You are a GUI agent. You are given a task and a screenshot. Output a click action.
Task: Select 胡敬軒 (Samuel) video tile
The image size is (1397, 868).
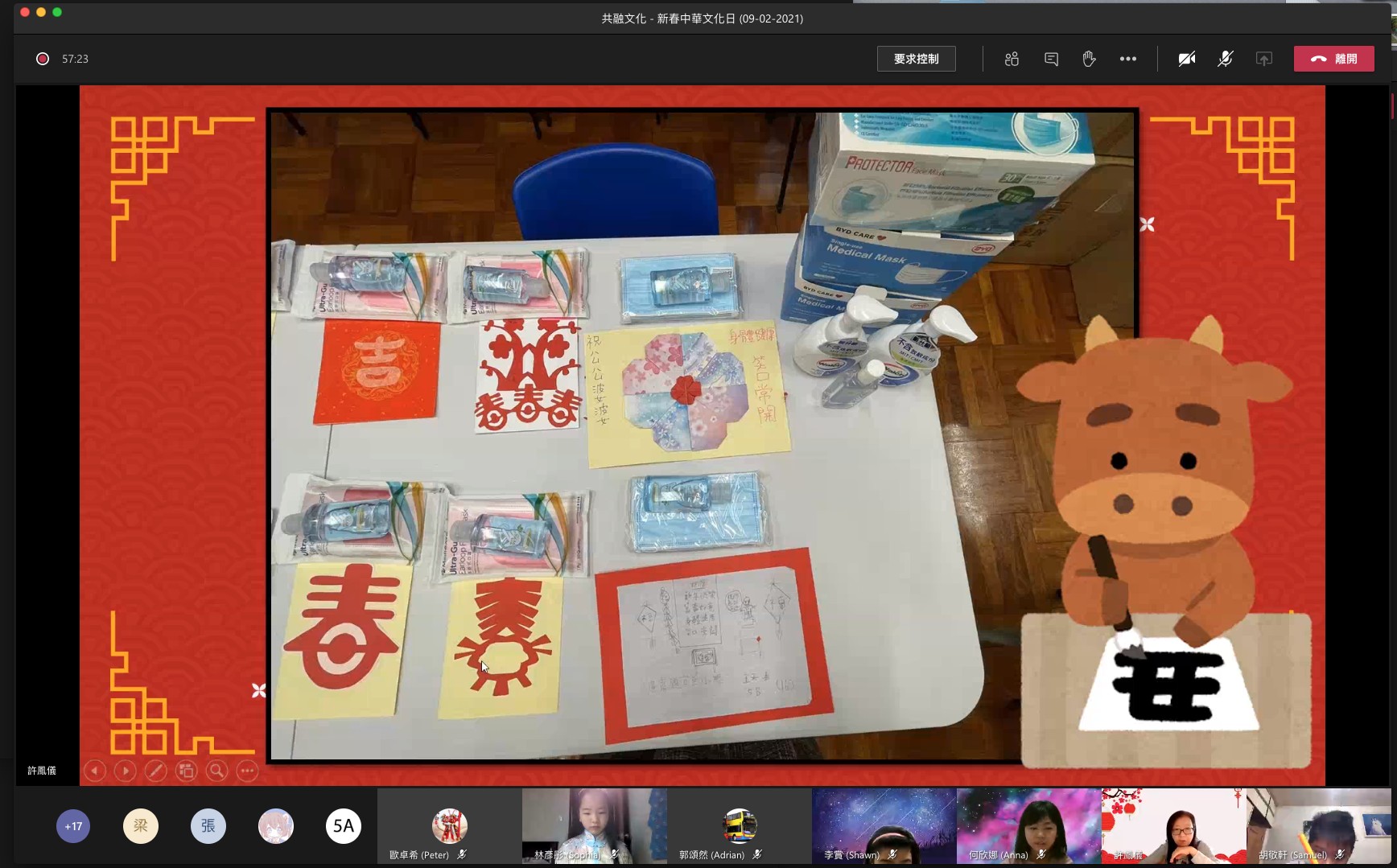point(1318,826)
